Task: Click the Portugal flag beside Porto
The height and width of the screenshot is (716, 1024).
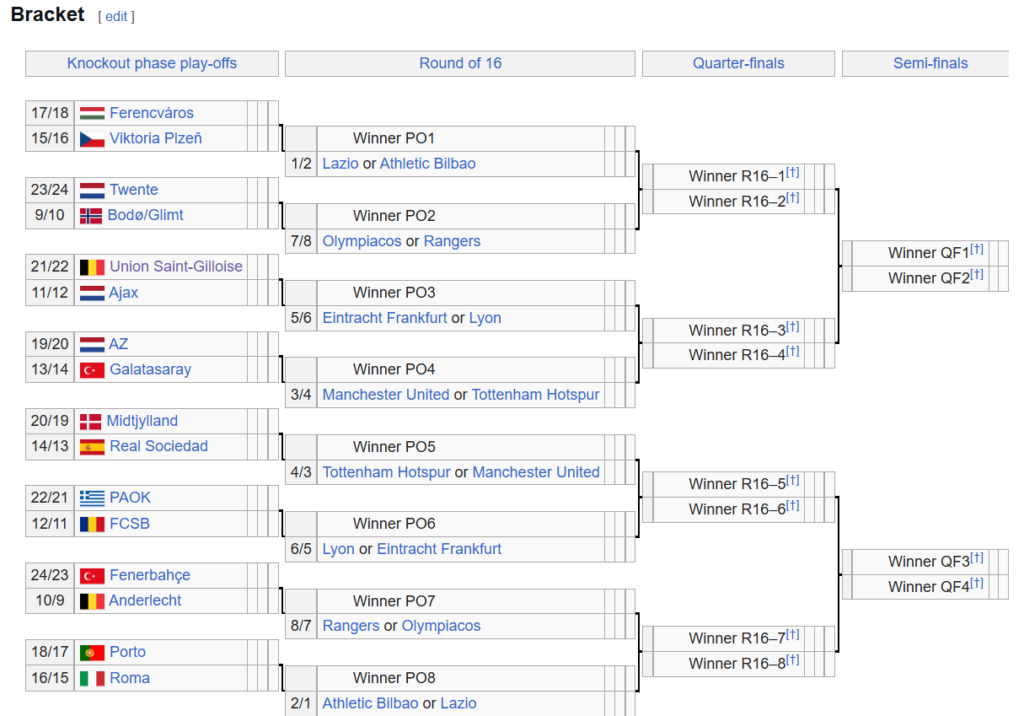Action: click(92, 653)
